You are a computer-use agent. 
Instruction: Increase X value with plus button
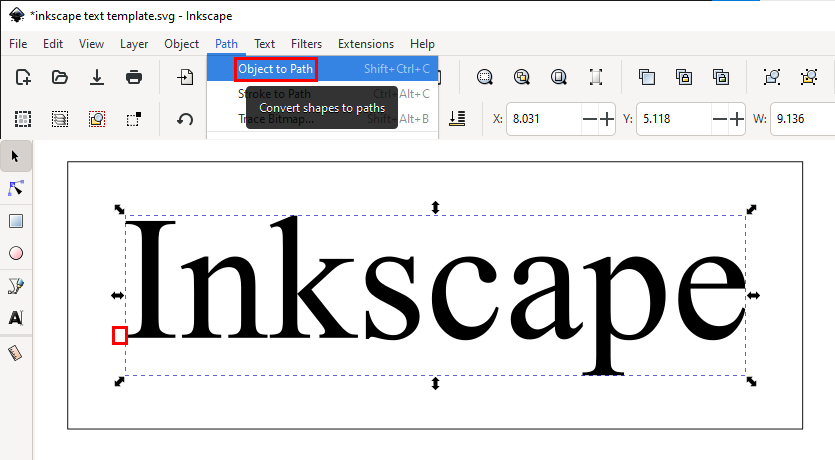coord(607,119)
